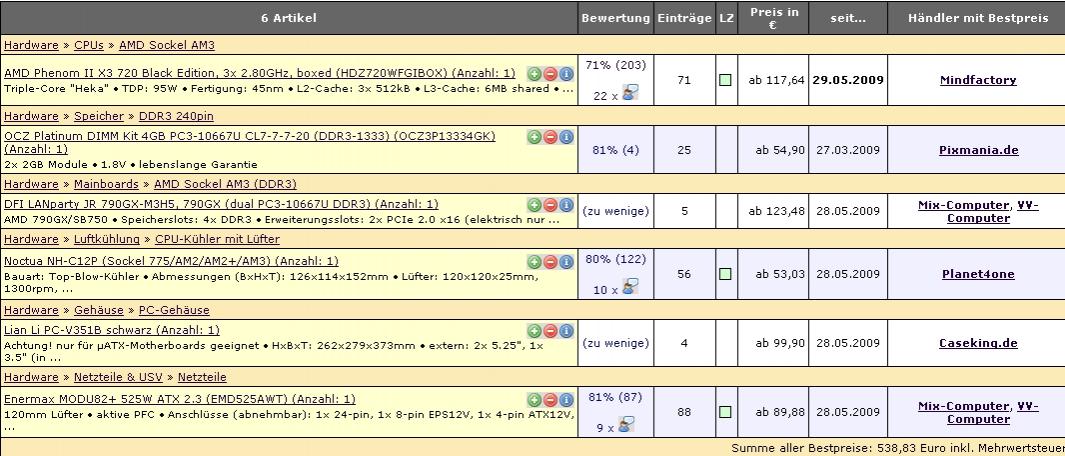Click the LZ column header
The width and height of the screenshot is (1065, 456).
pyautogui.click(x=726, y=18)
